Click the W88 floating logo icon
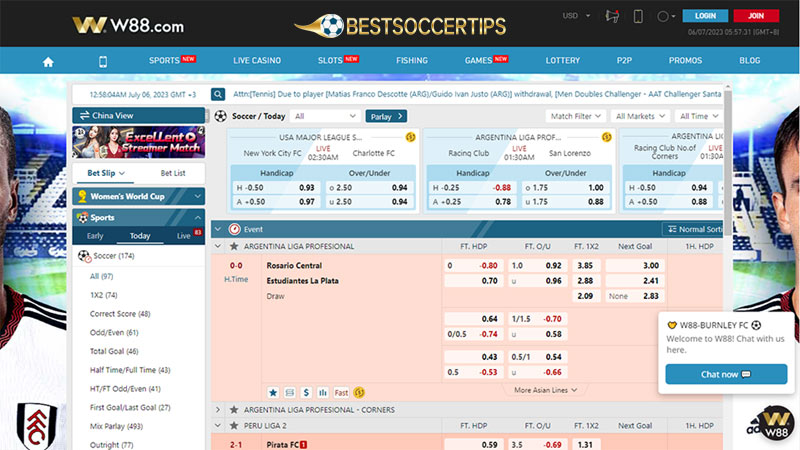This screenshot has height=450, width=800. [776, 423]
